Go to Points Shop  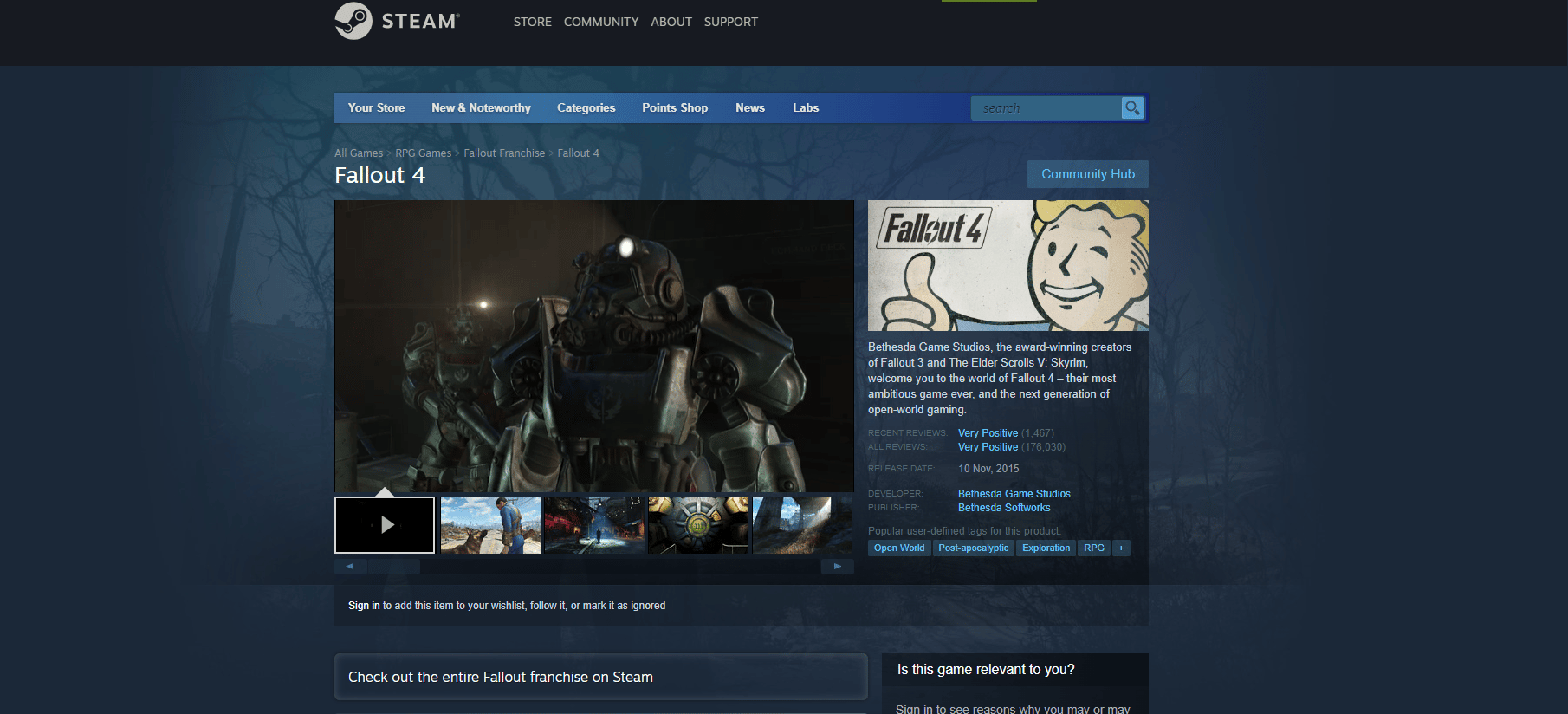(675, 107)
